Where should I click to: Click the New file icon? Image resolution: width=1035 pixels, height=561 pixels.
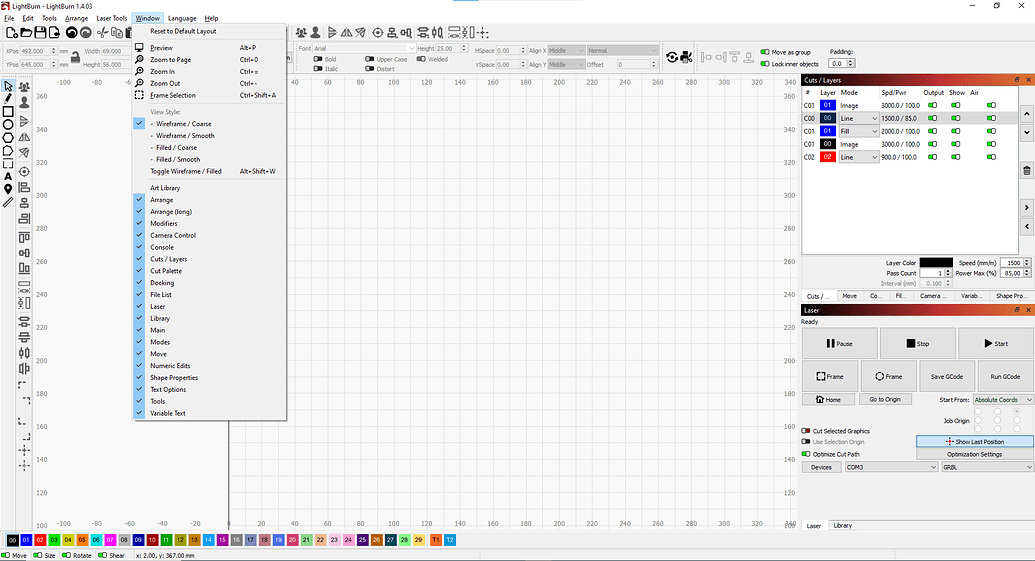(11, 32)
